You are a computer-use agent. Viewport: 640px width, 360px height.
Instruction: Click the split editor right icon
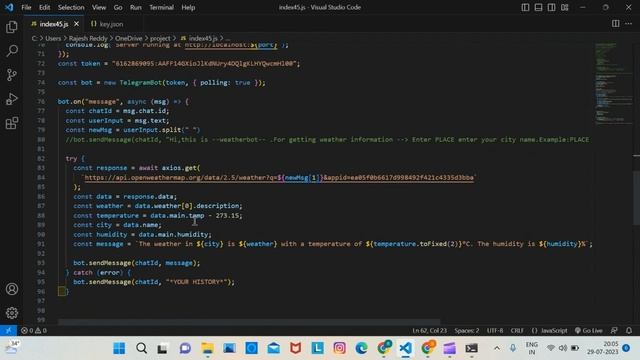[616, 24]
